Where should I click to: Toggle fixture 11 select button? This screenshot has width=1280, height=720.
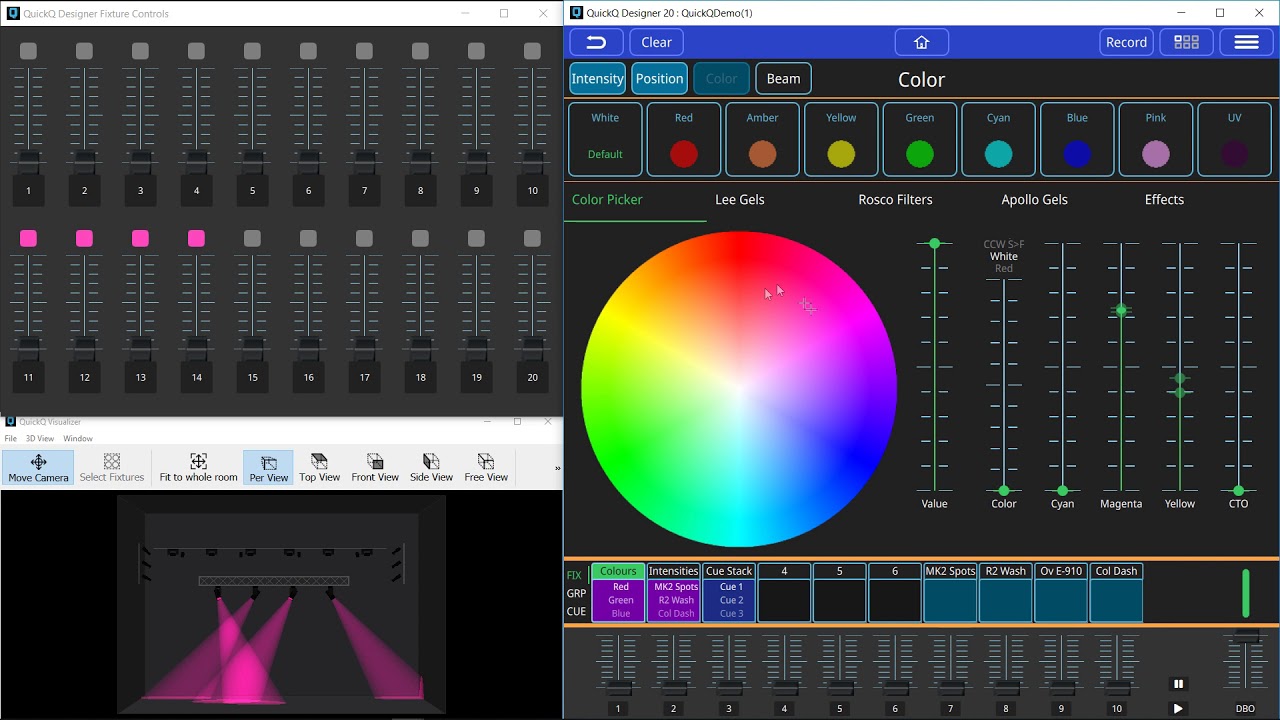(28, 238)
